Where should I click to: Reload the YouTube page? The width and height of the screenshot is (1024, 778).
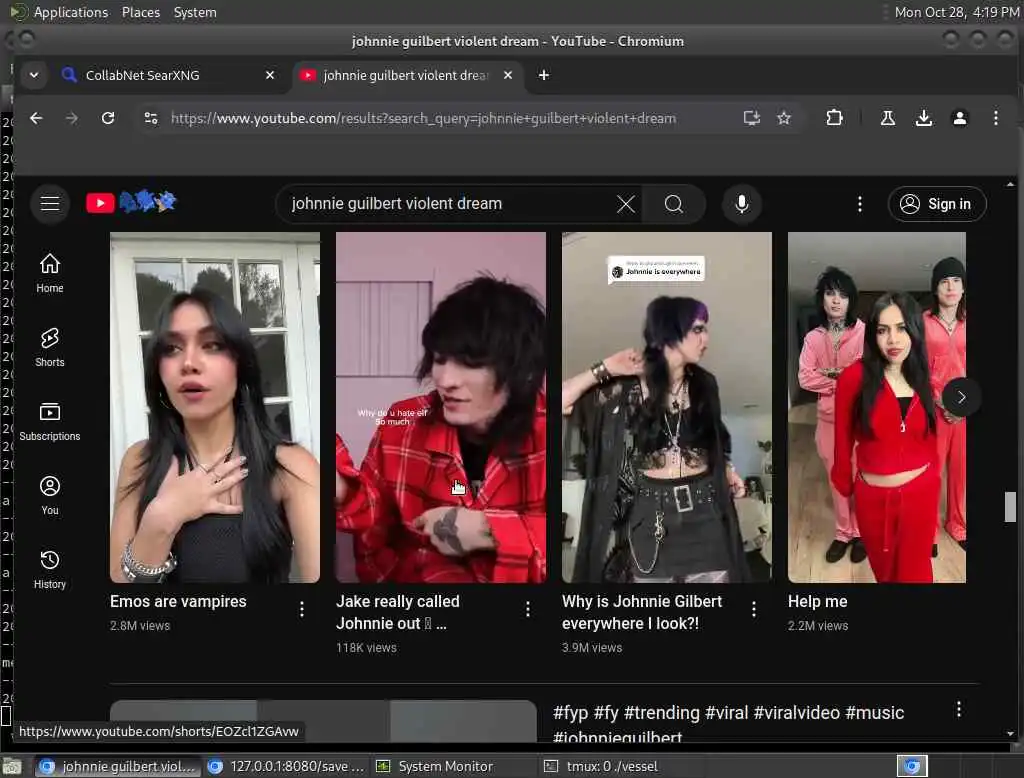tap(108, 118)
